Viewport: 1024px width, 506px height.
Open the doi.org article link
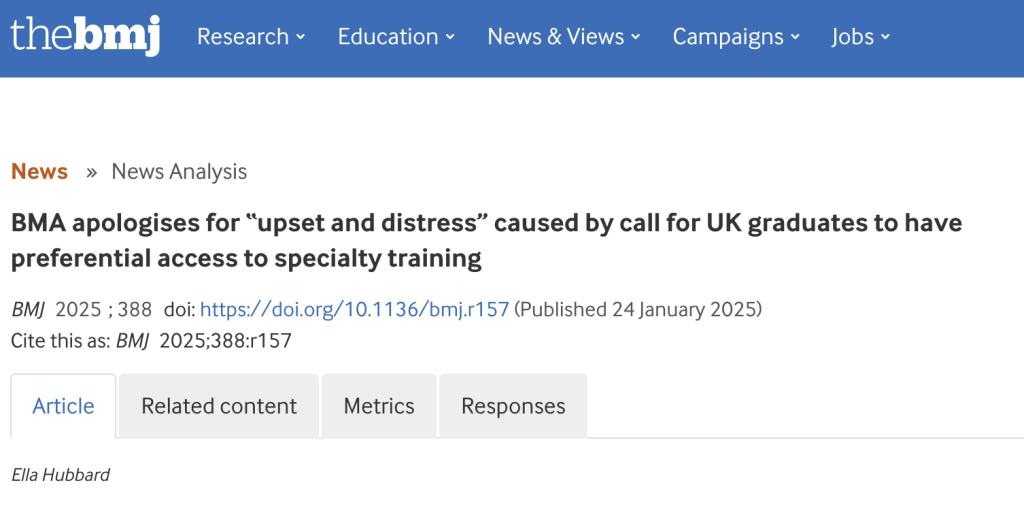355,310
